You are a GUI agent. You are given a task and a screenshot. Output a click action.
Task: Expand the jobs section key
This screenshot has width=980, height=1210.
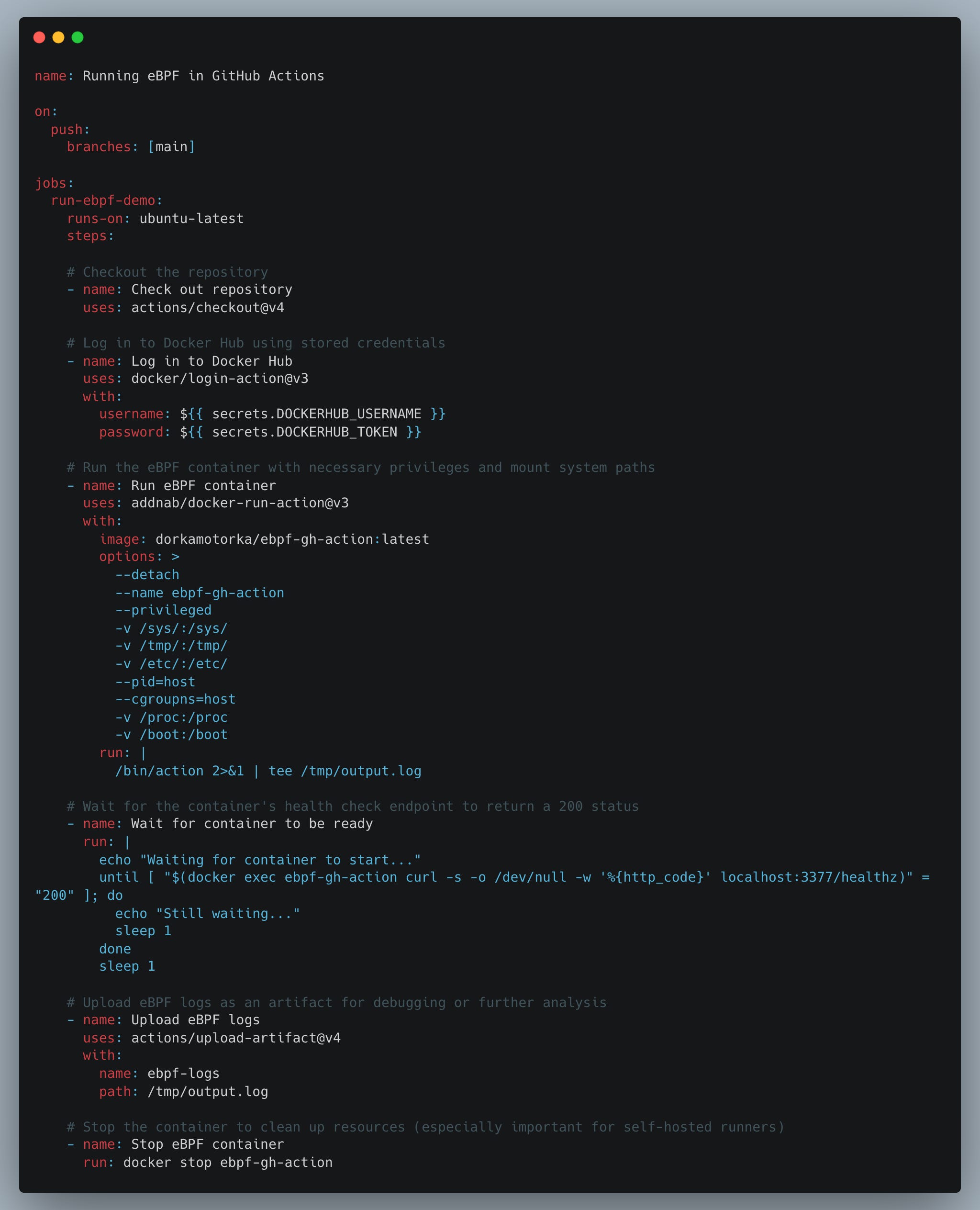53,182
